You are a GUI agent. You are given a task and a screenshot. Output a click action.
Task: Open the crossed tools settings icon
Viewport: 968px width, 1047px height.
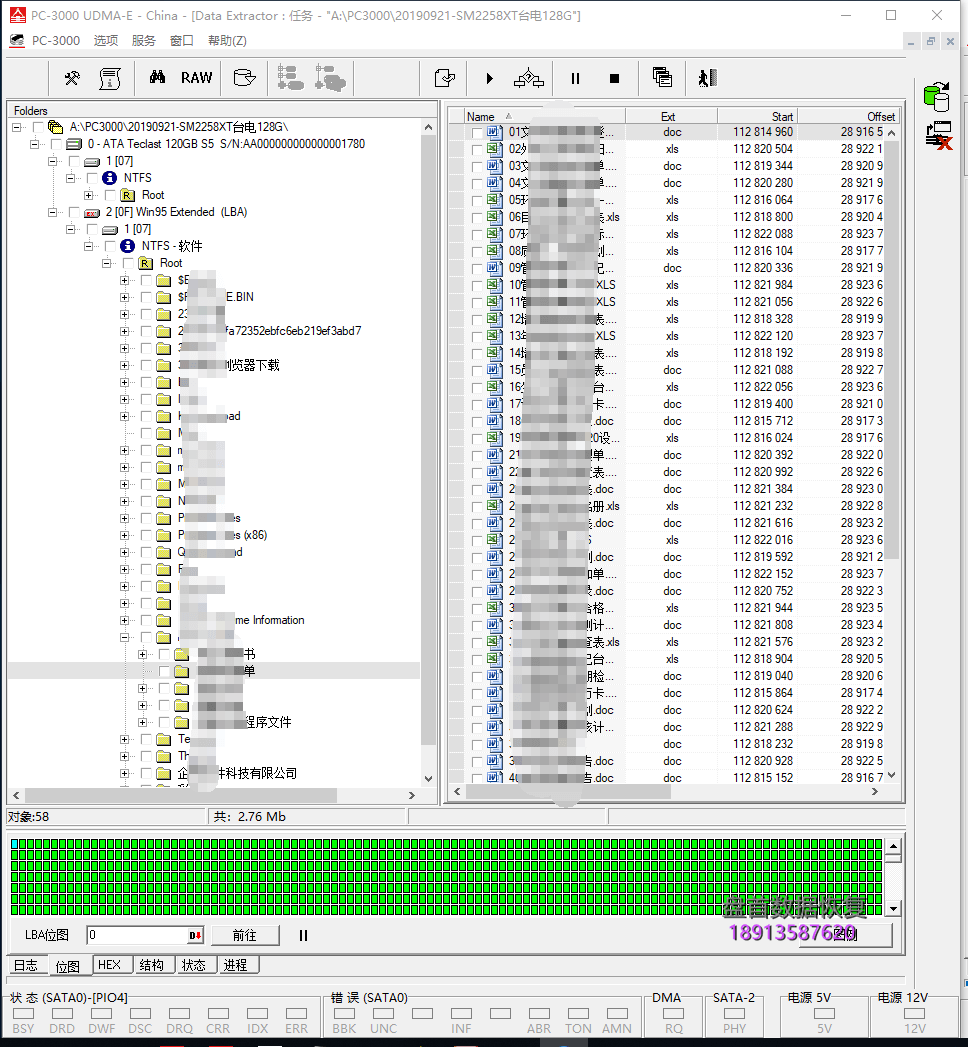pos(72,78)
